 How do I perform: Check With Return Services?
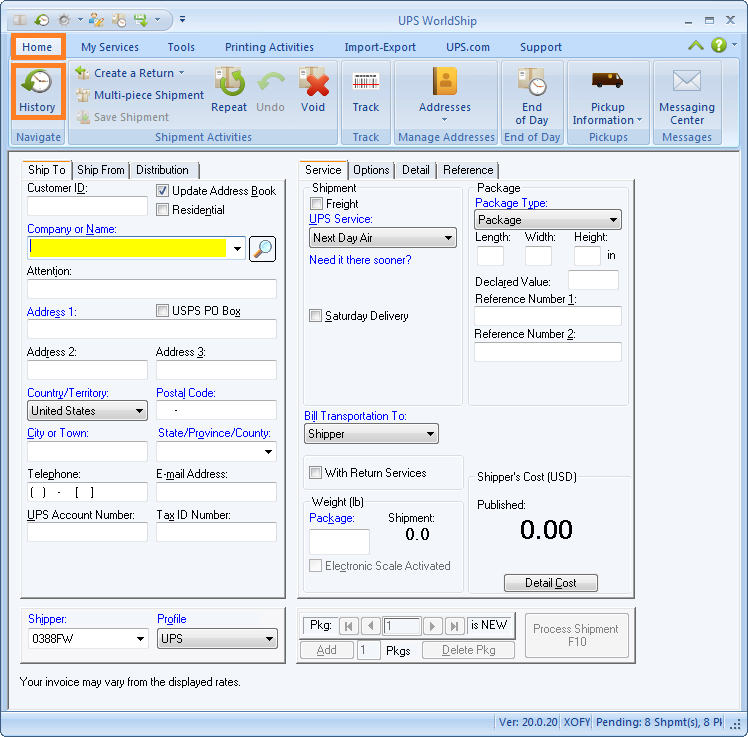315,473
